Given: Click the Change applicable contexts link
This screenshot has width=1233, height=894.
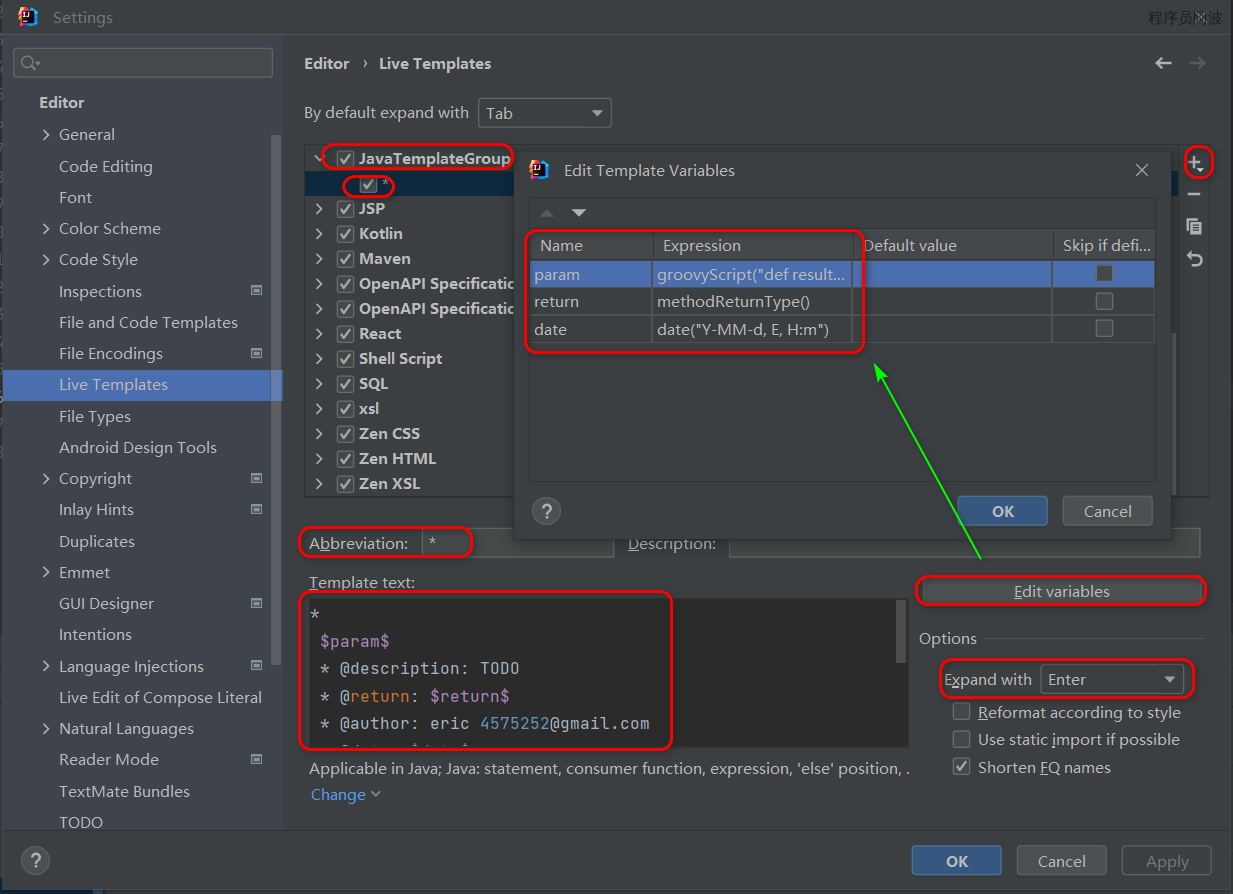Looking at the screenshot, I should click(338, 794).
